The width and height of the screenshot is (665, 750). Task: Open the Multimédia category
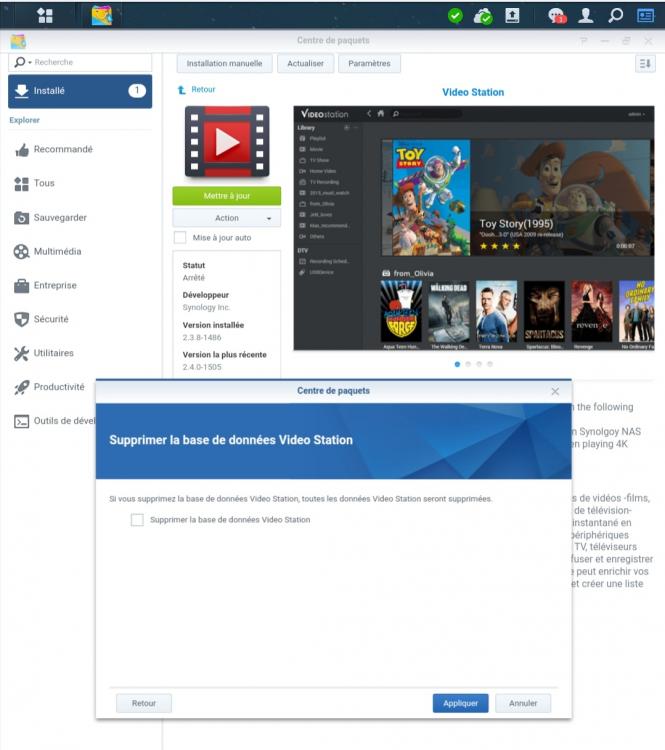(x=48, y=252)
